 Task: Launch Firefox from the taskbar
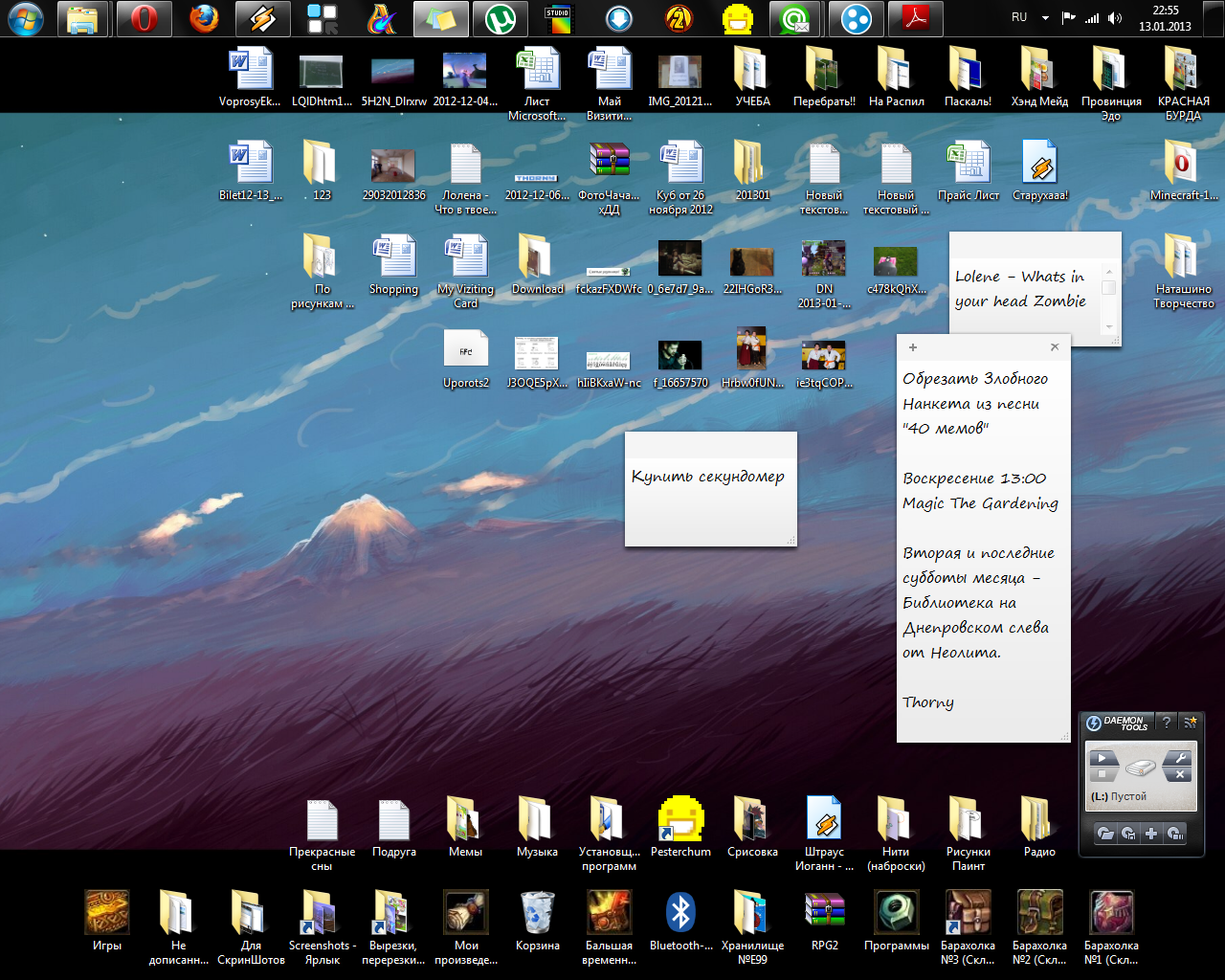tap(204, 18)
